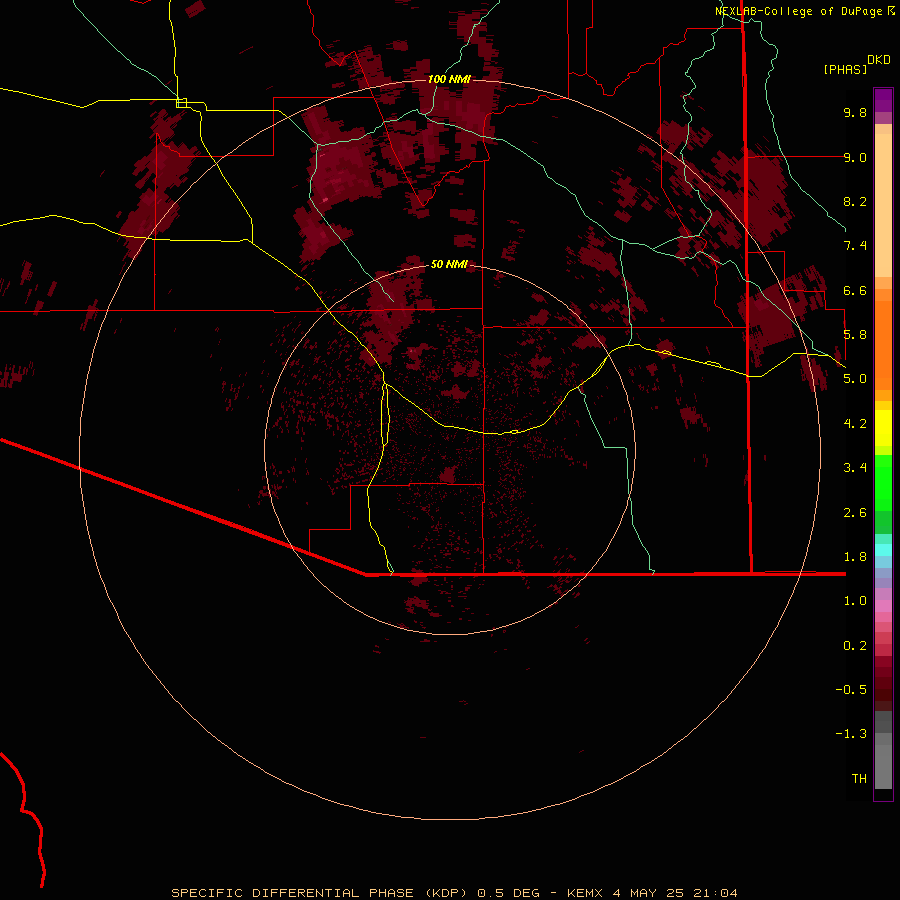Click the bright green band of color bar
The height and width of the screenshot is (900, 900).
[x=883, y=483]
